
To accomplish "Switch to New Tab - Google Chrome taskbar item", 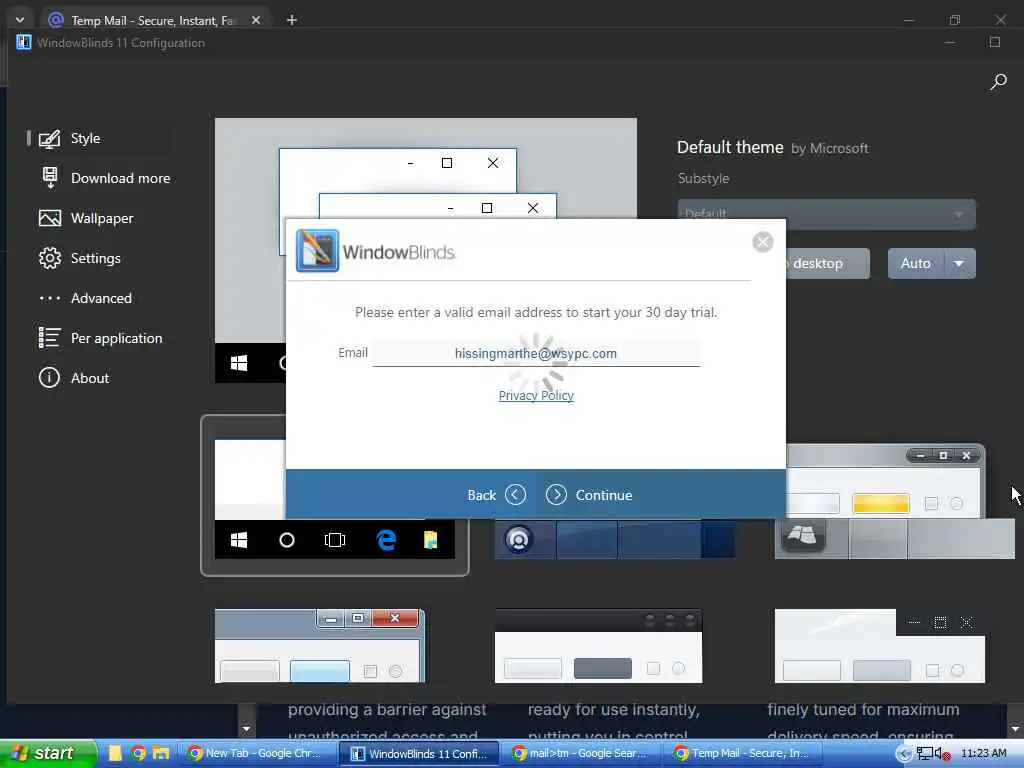I will 255,753.
